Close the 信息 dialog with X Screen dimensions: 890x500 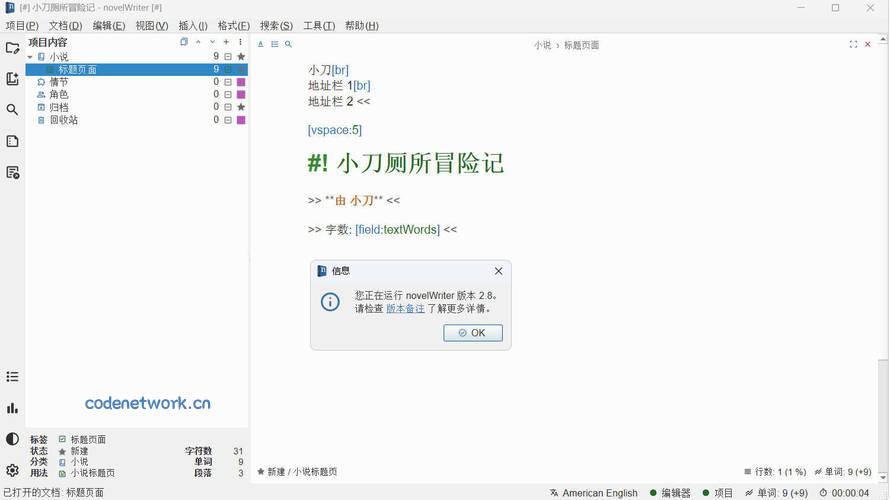[x=498, y=271]
